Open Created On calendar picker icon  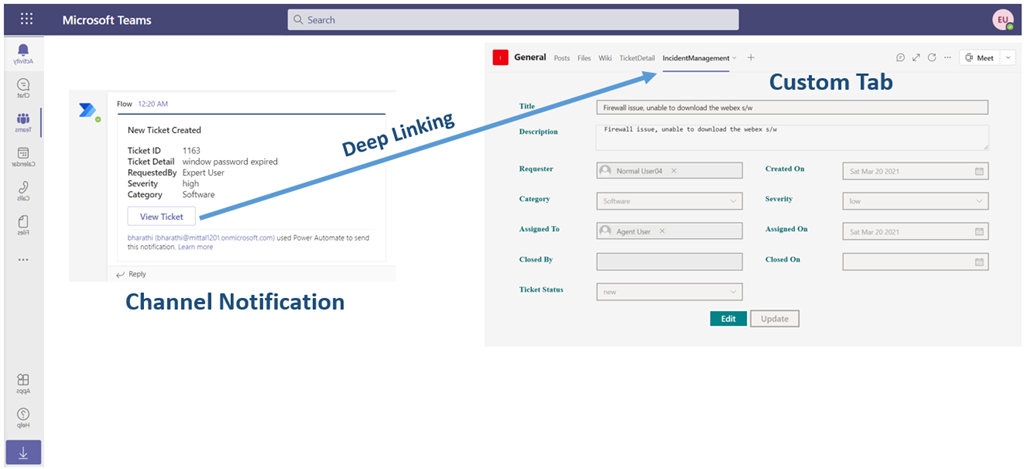(979, 171)
